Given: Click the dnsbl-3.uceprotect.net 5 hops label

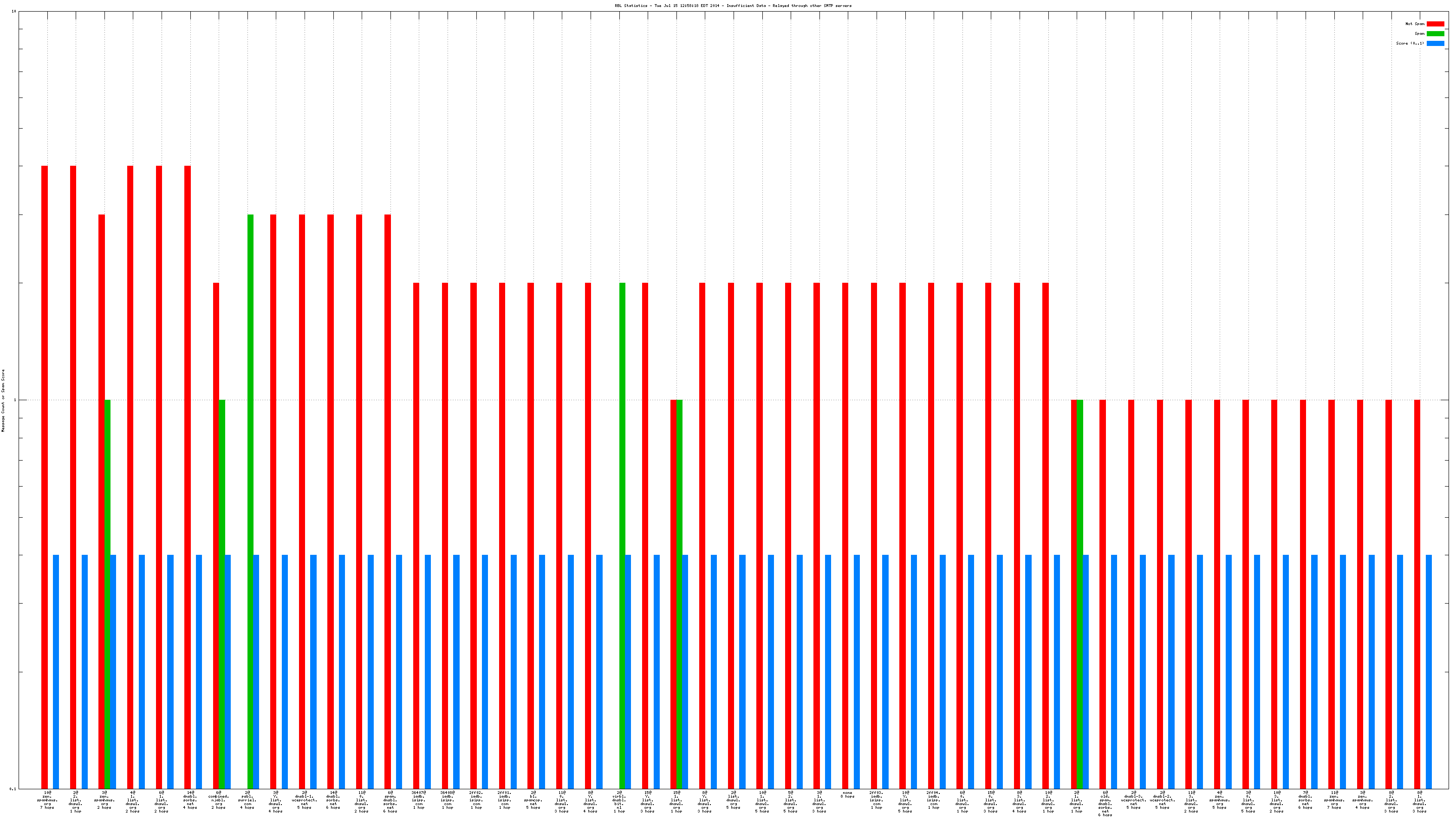Looking at the screenshot, I should pos(1133,800).
